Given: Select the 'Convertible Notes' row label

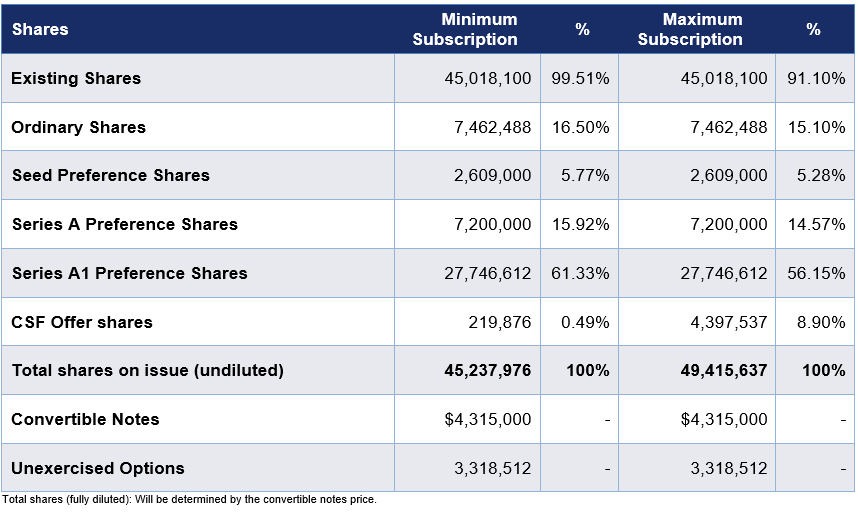Looking at the screenshot, I should [x=85, y=419].
